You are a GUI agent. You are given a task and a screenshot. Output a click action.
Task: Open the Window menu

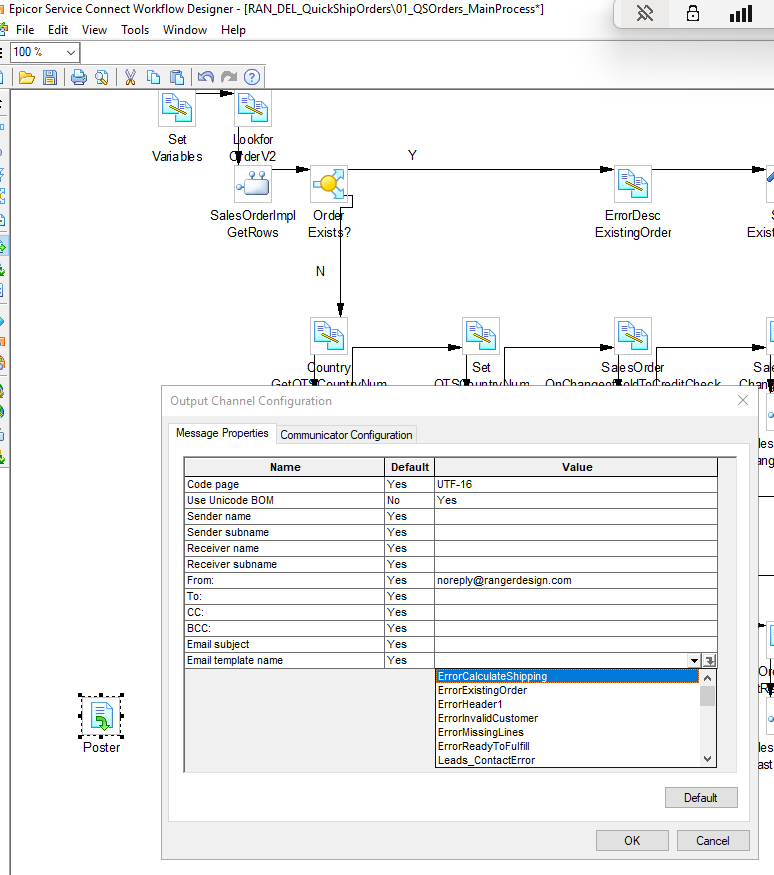[x=185, y=30]
